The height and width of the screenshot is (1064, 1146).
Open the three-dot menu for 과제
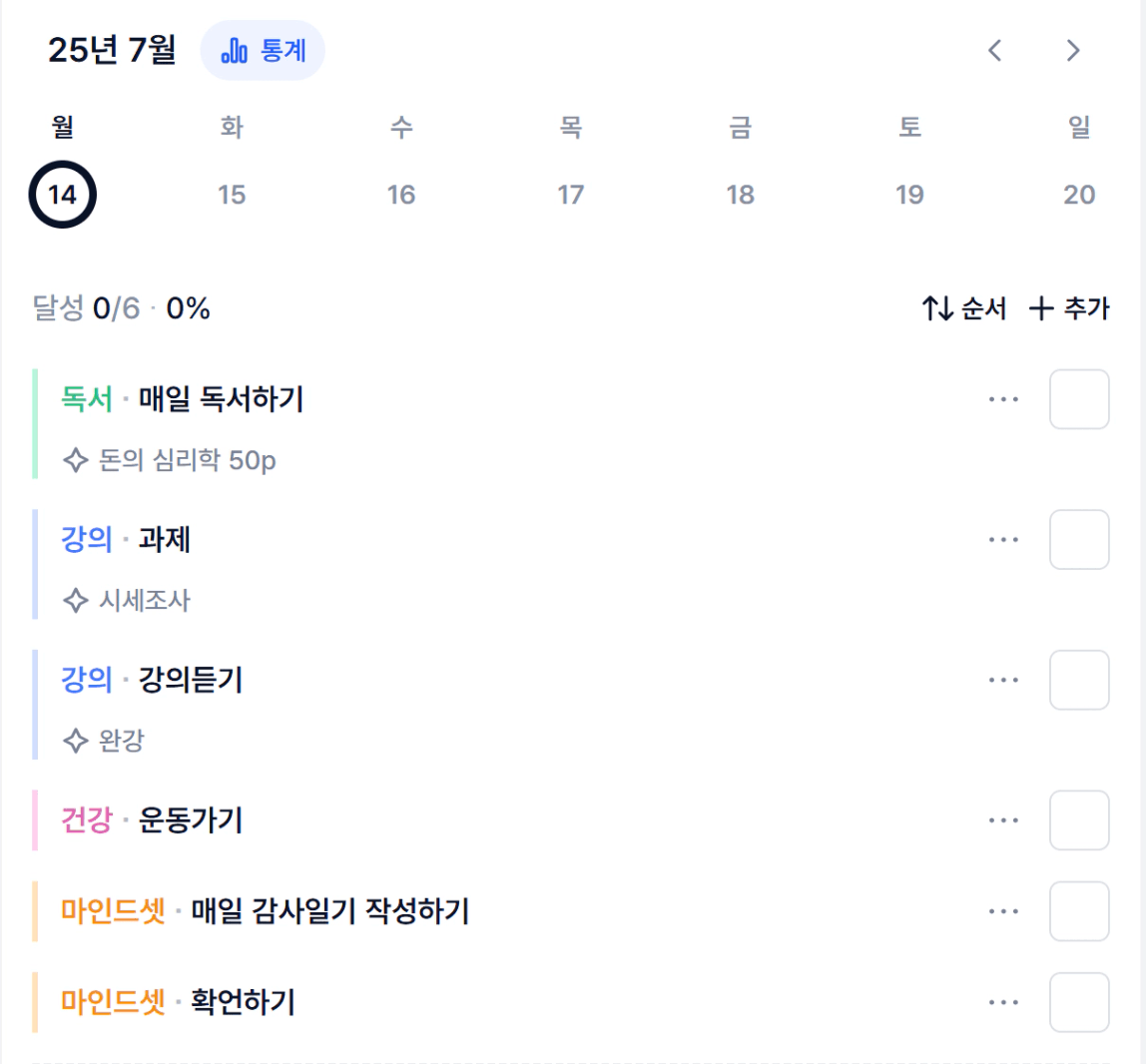tap(1002, 539)
